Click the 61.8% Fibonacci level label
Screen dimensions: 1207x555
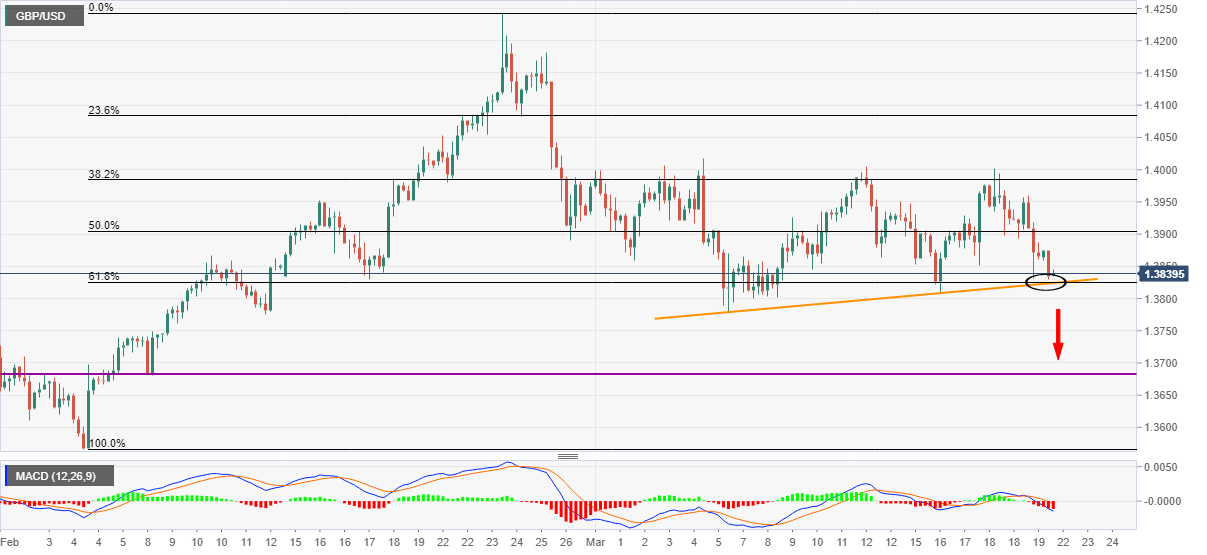click(104, 276)
